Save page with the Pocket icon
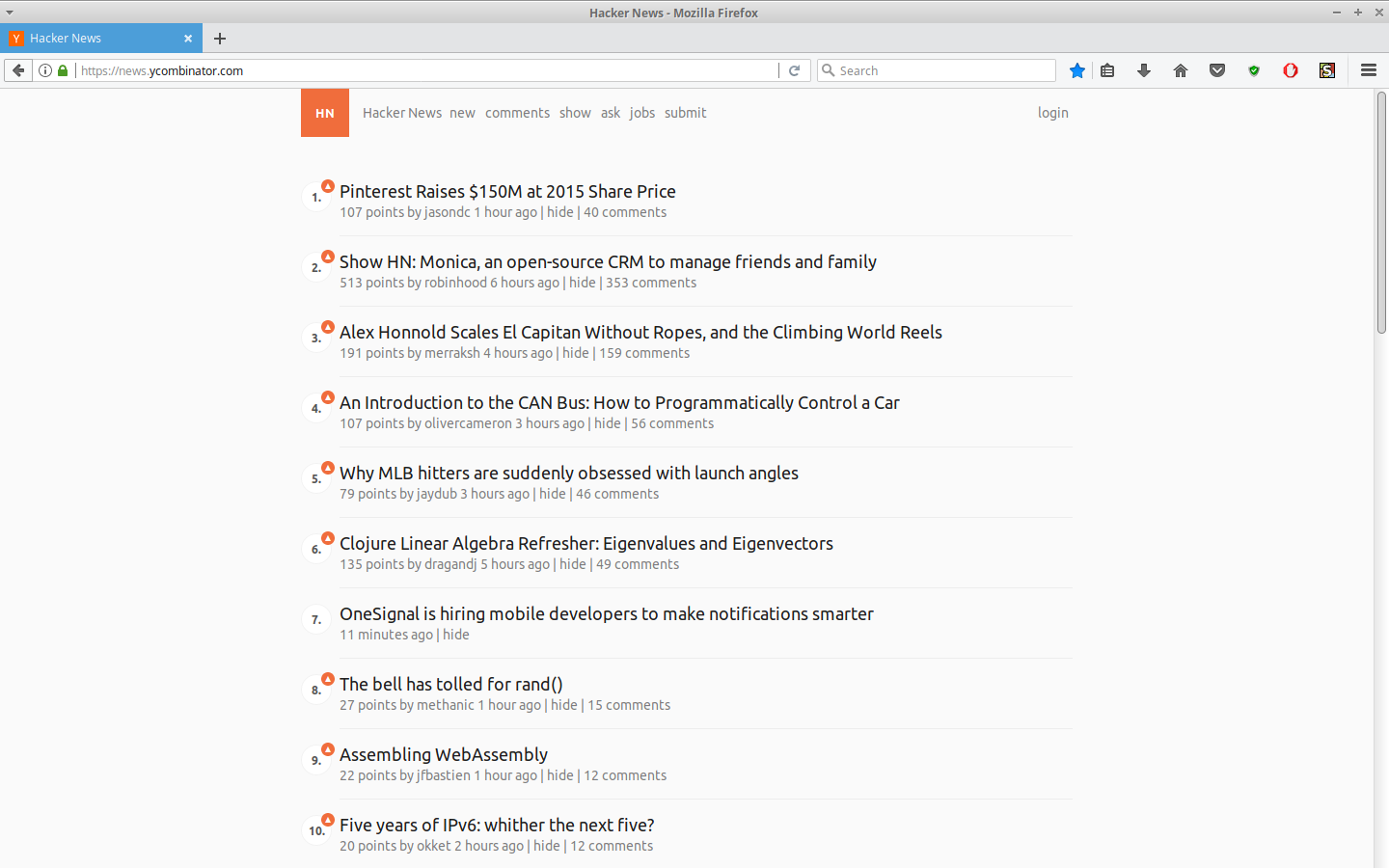The height and width of the screenshot is (868, 1389). click(x=1216, y=69)
